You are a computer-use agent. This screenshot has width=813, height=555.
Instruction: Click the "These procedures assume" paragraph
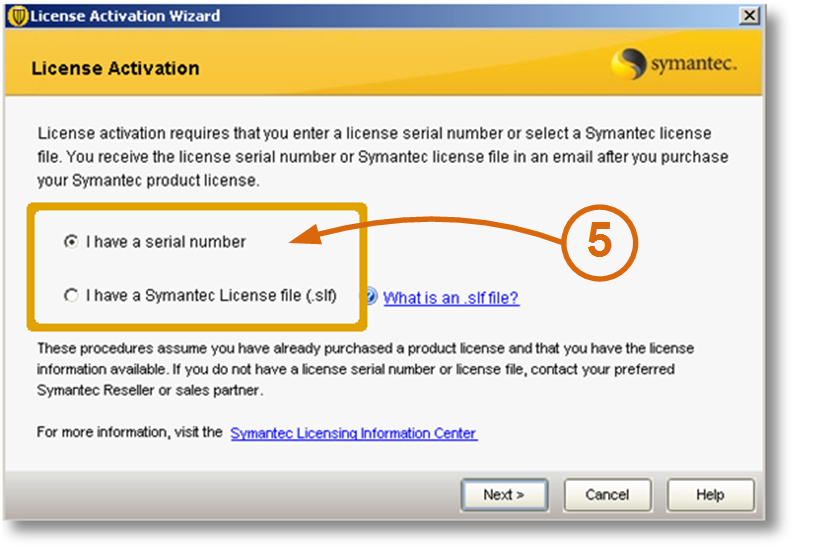pos(365,369)
